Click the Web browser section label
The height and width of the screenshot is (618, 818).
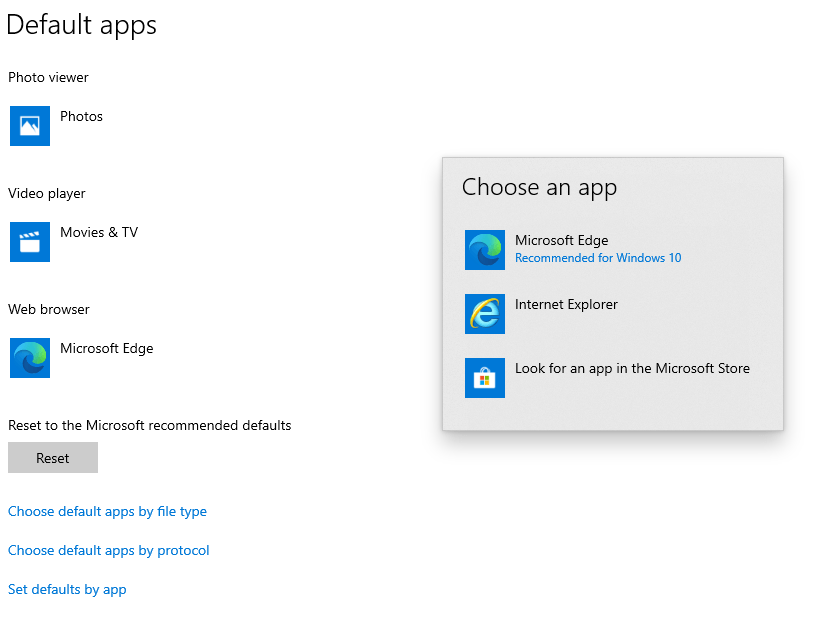[49, 309]
